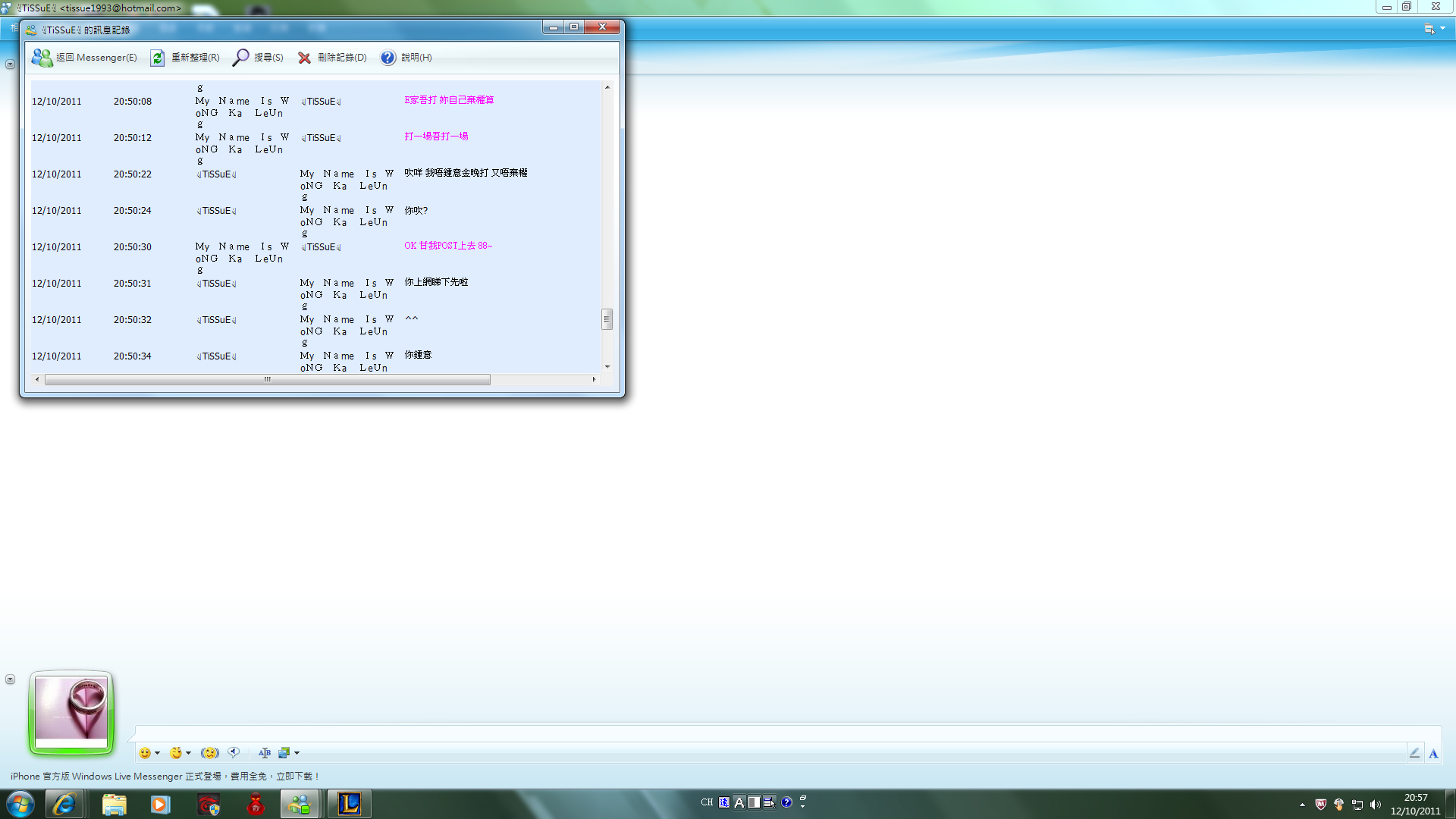Image resolution: width=1456 pixels, height=819 pixels.
Task: Open background picture dropdown arrow
Action: pyautogui.click(x=297, y=753)
